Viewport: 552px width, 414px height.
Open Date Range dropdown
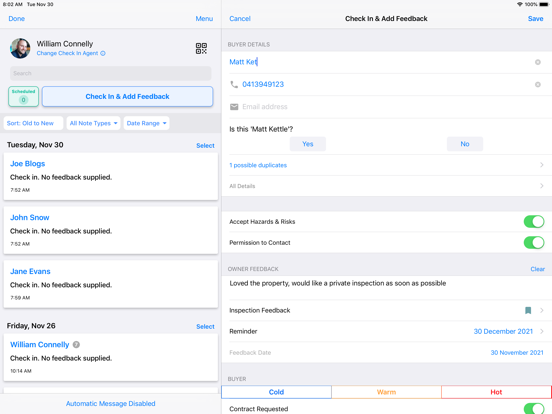pos(146,123)
